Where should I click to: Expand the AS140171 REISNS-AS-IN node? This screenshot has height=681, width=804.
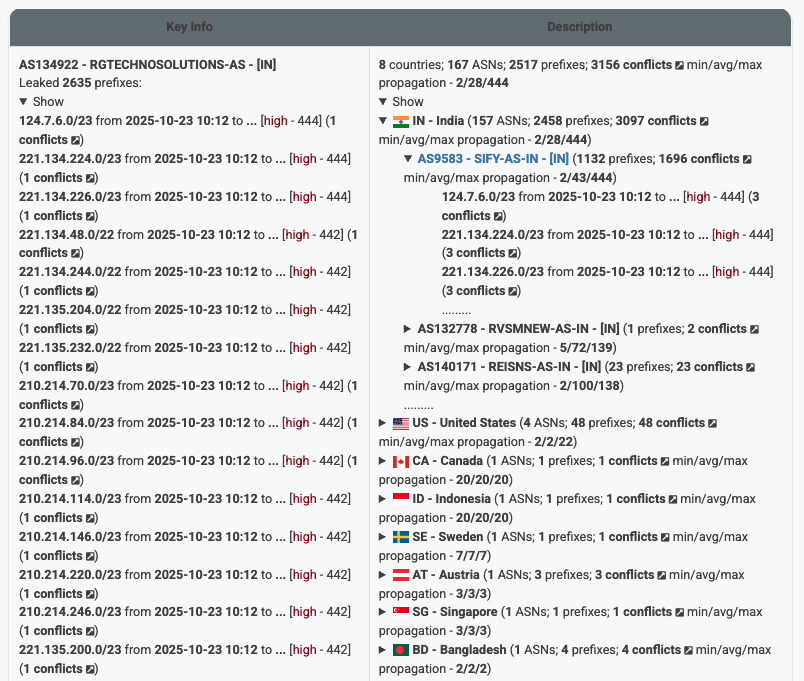tap(408, 367)
